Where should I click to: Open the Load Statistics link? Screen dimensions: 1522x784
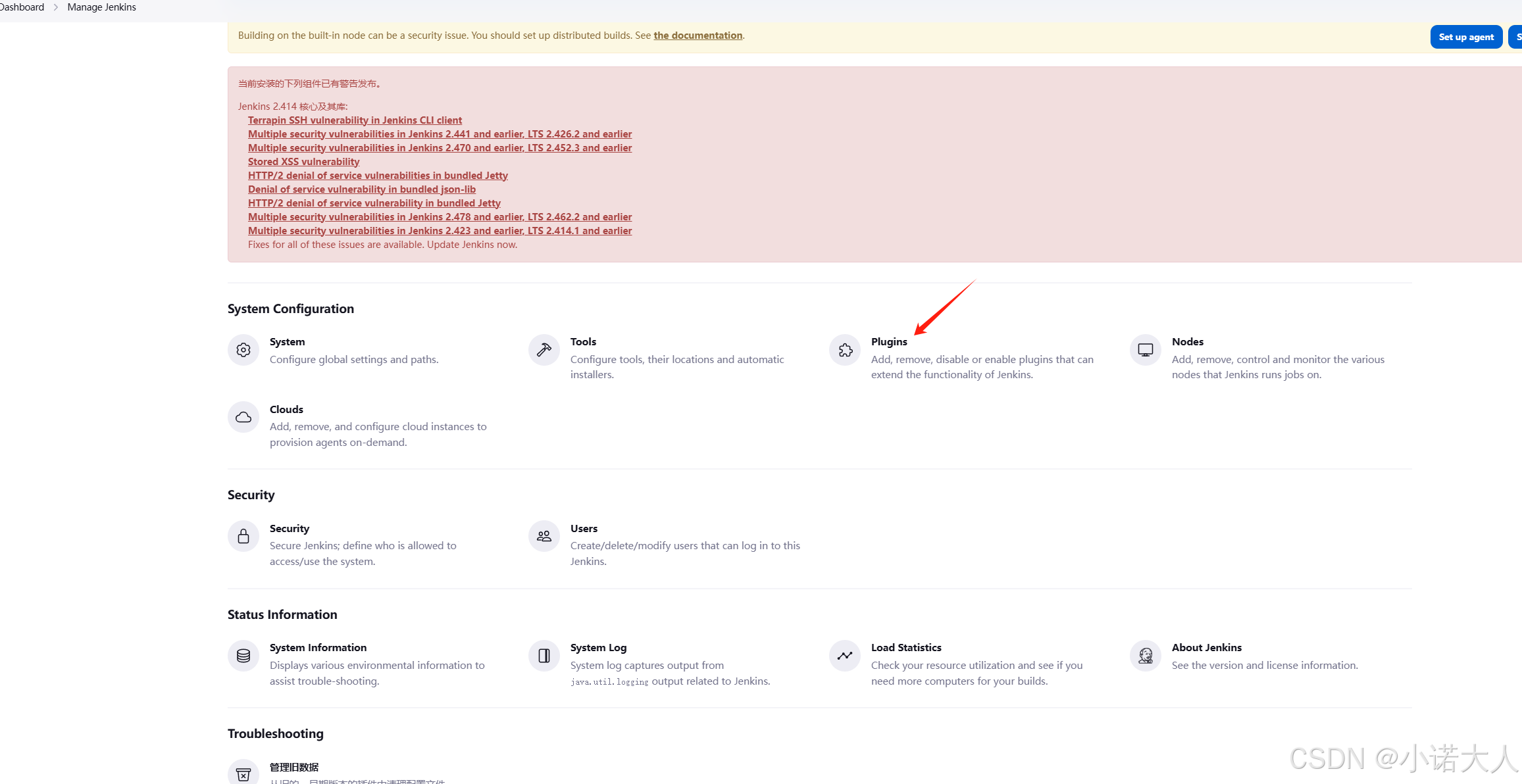(906, 648)
